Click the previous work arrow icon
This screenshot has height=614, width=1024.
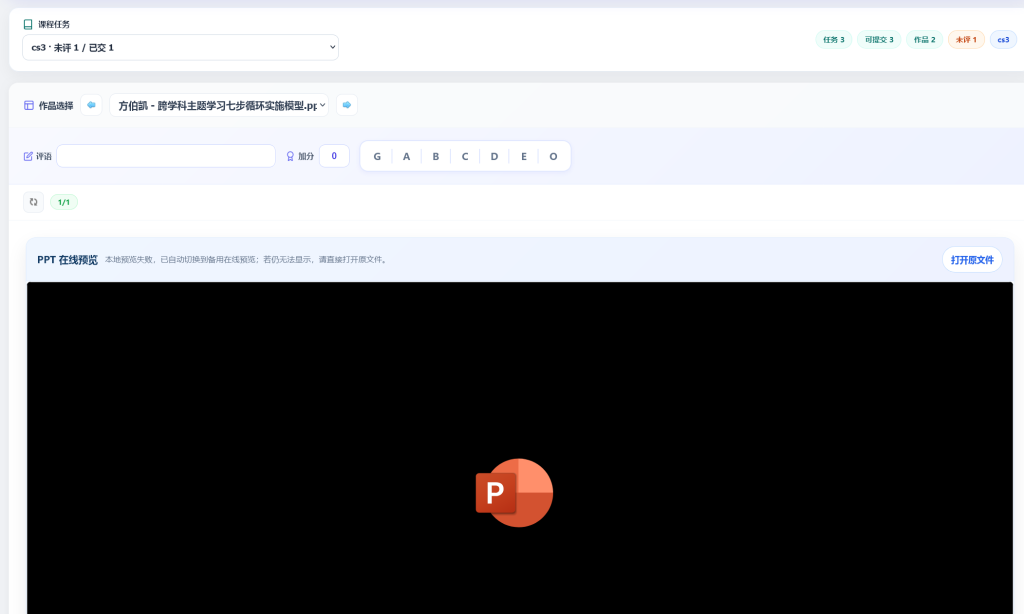coord(91,105)
